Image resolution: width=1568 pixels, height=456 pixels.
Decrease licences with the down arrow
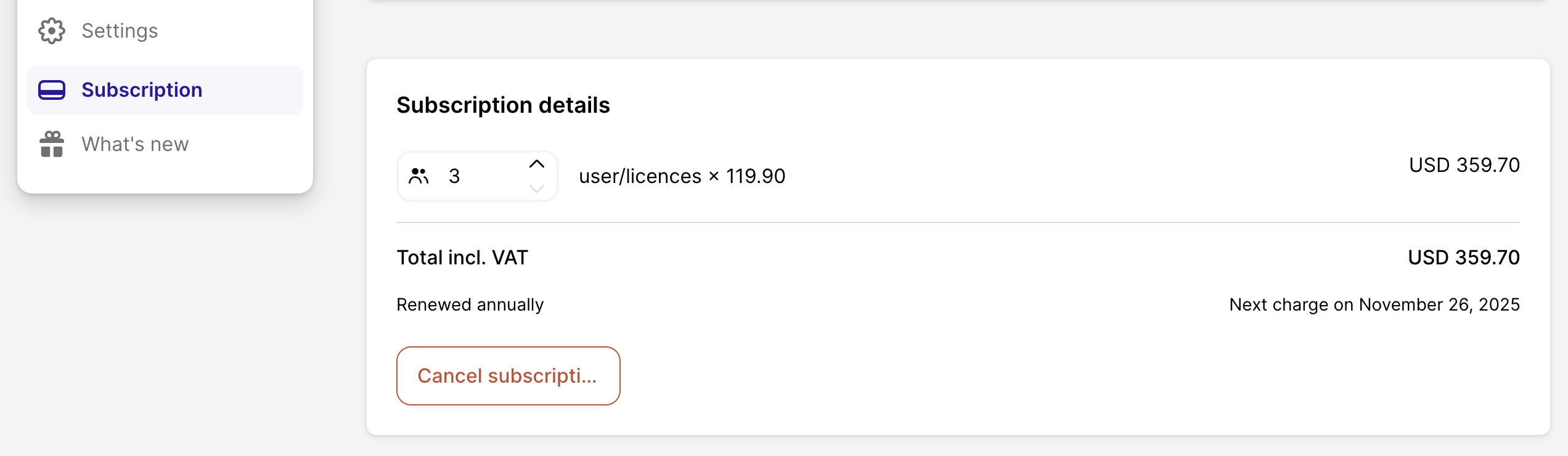click(x=537, y=189)
